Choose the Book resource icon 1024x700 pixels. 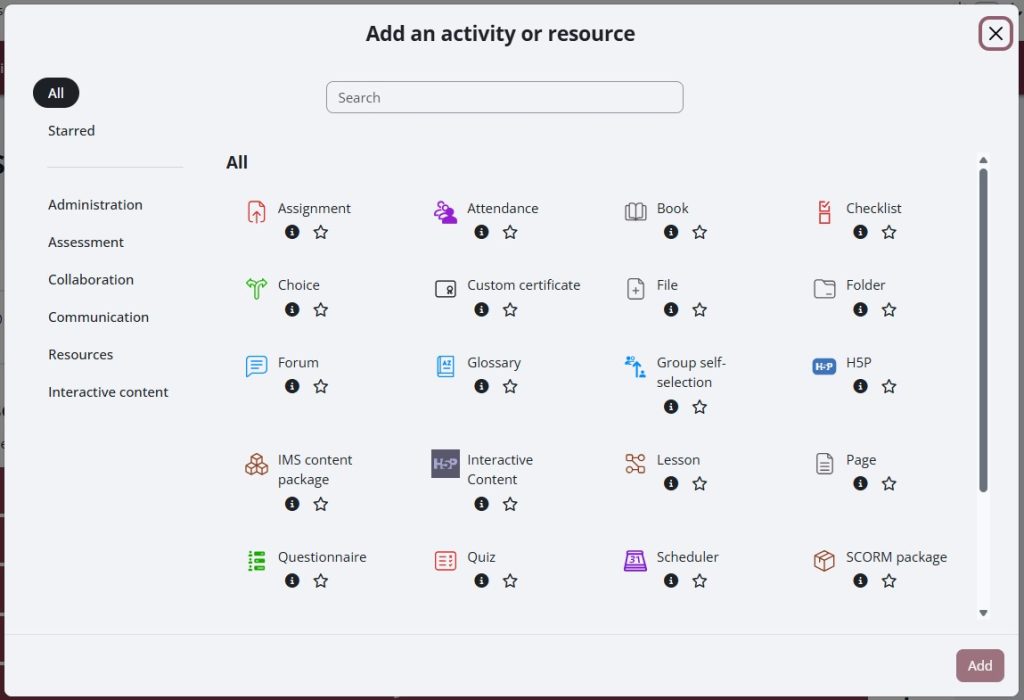[x=634, y=210]
